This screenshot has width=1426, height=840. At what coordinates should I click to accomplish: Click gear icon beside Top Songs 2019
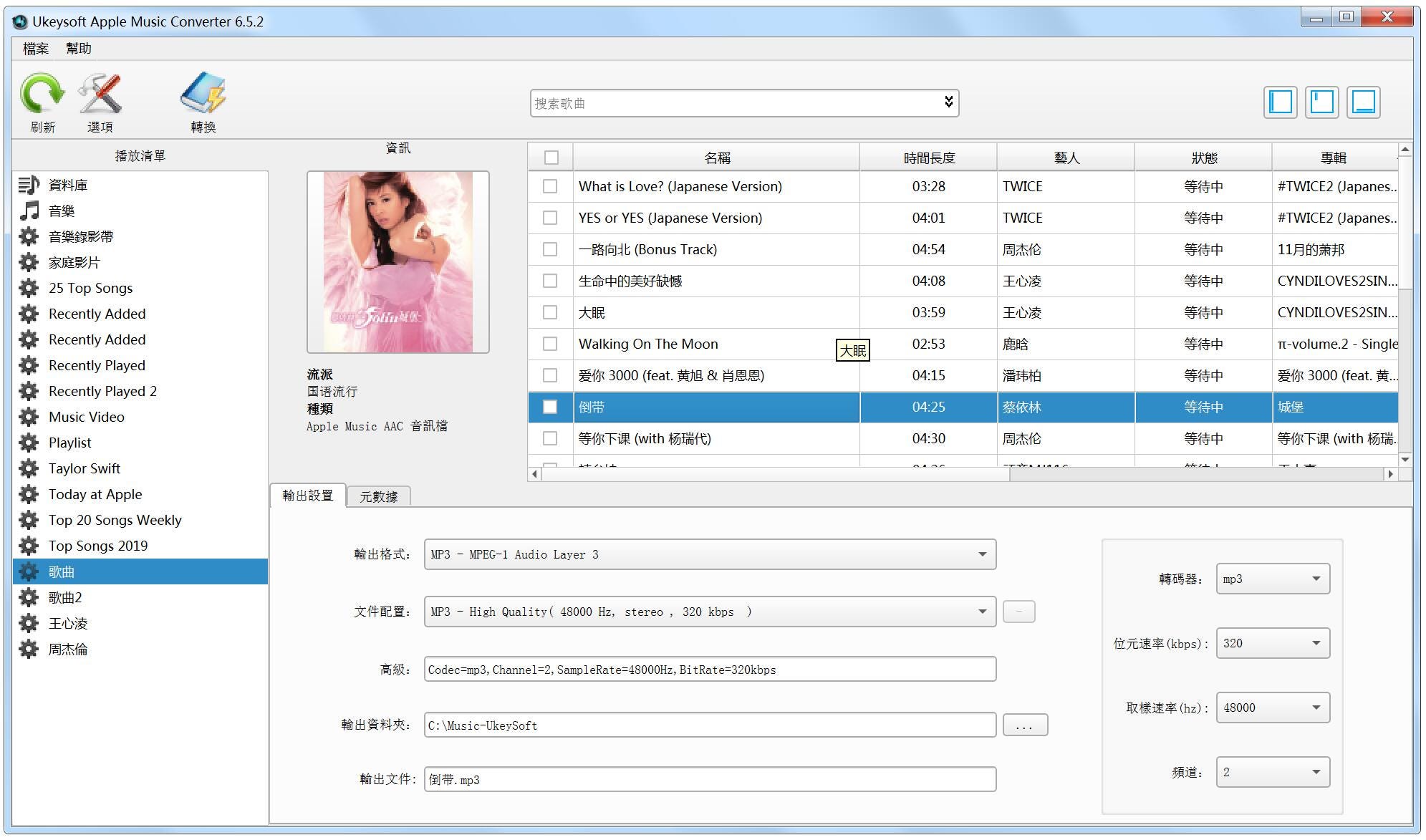(29, 546)
